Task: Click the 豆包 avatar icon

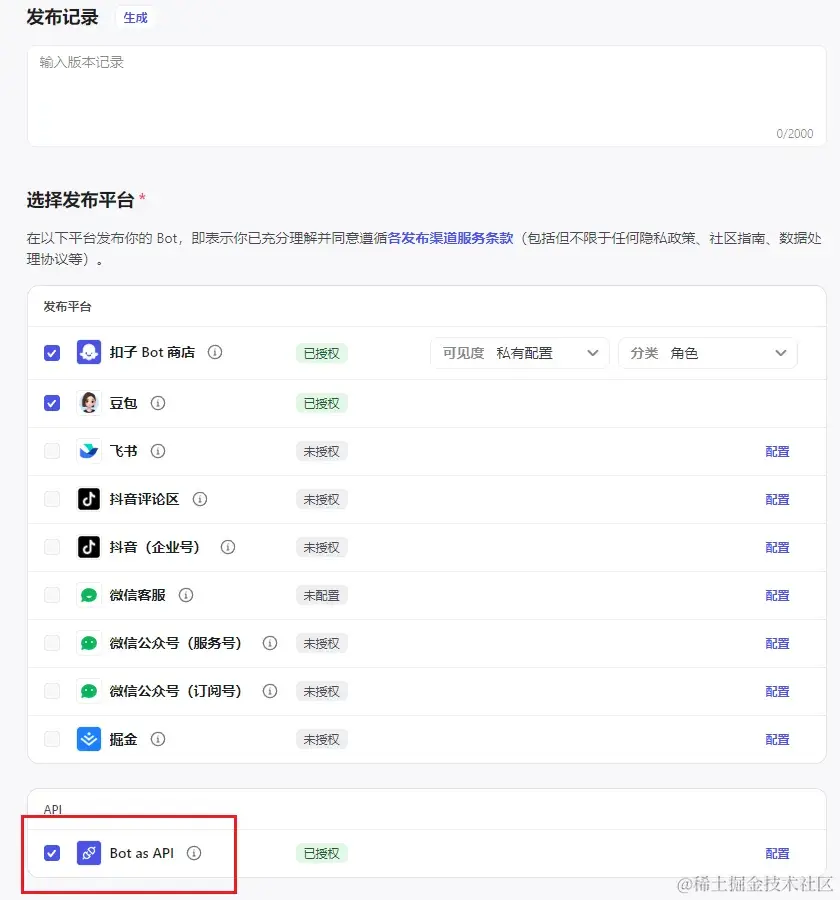Action: (x=89, y=403)
